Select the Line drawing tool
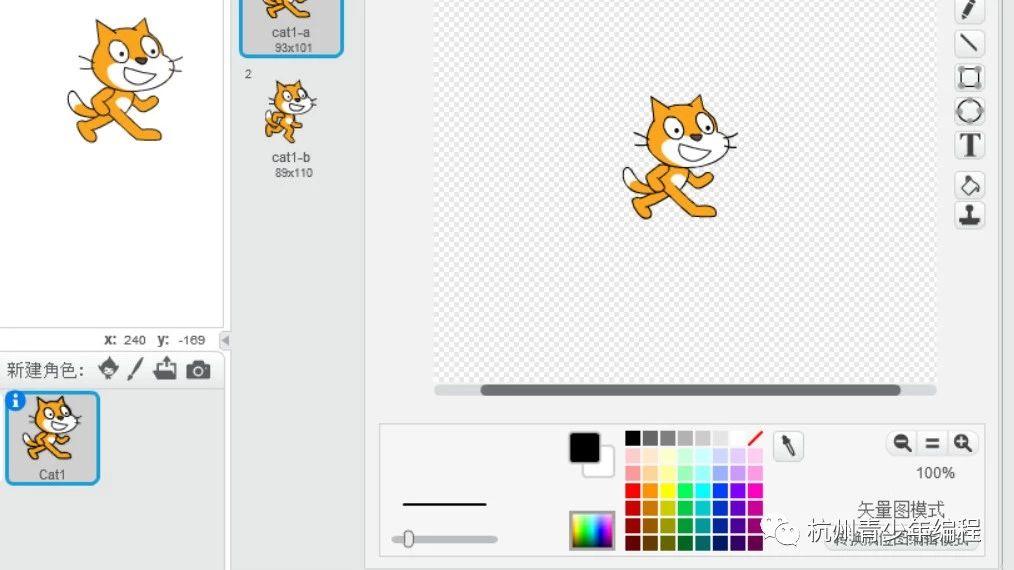Image resolution: width=1014 pixels, height=570 pixels. (969, 43)
